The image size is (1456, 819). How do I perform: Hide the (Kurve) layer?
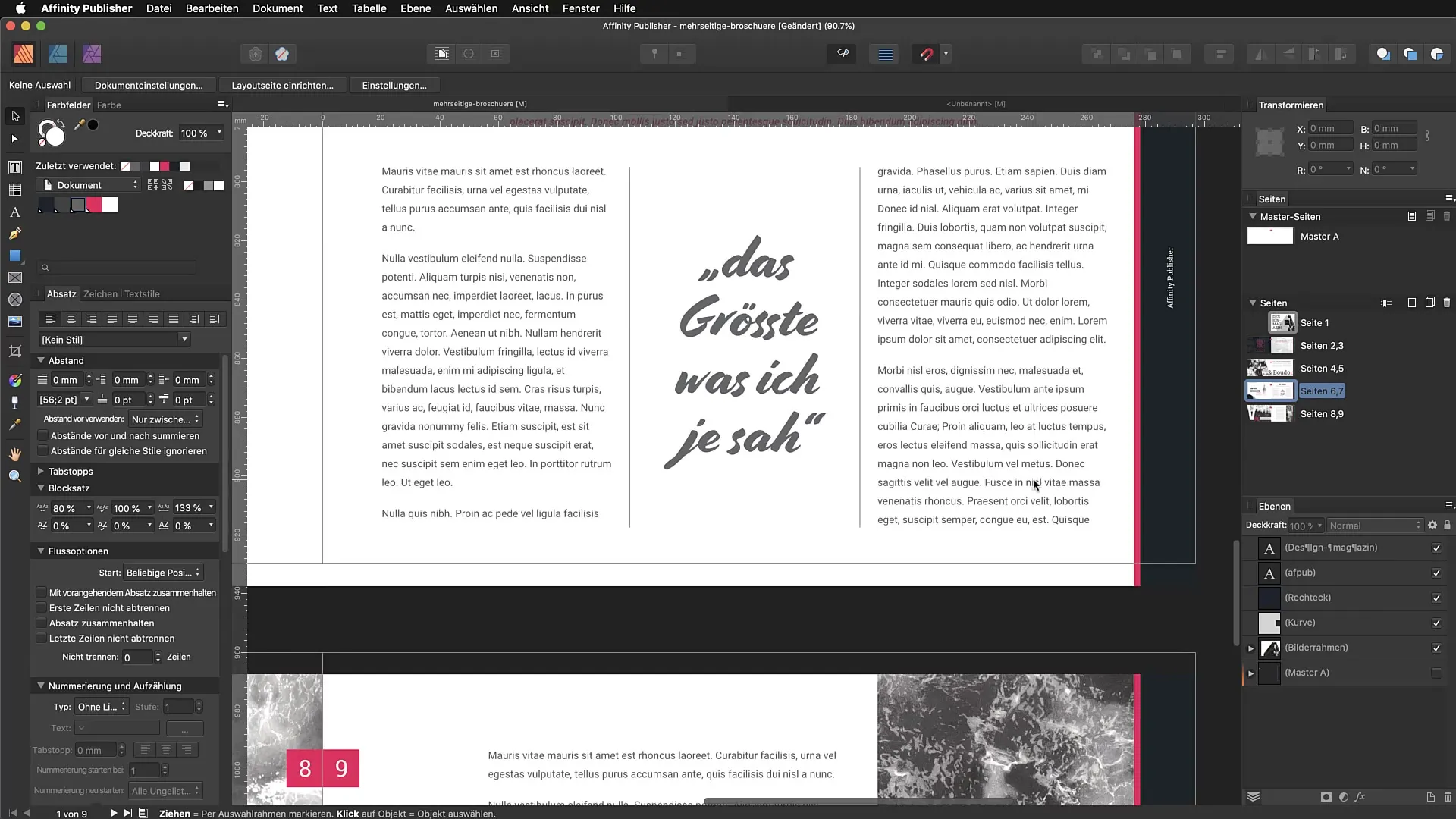click(1436, 623)
